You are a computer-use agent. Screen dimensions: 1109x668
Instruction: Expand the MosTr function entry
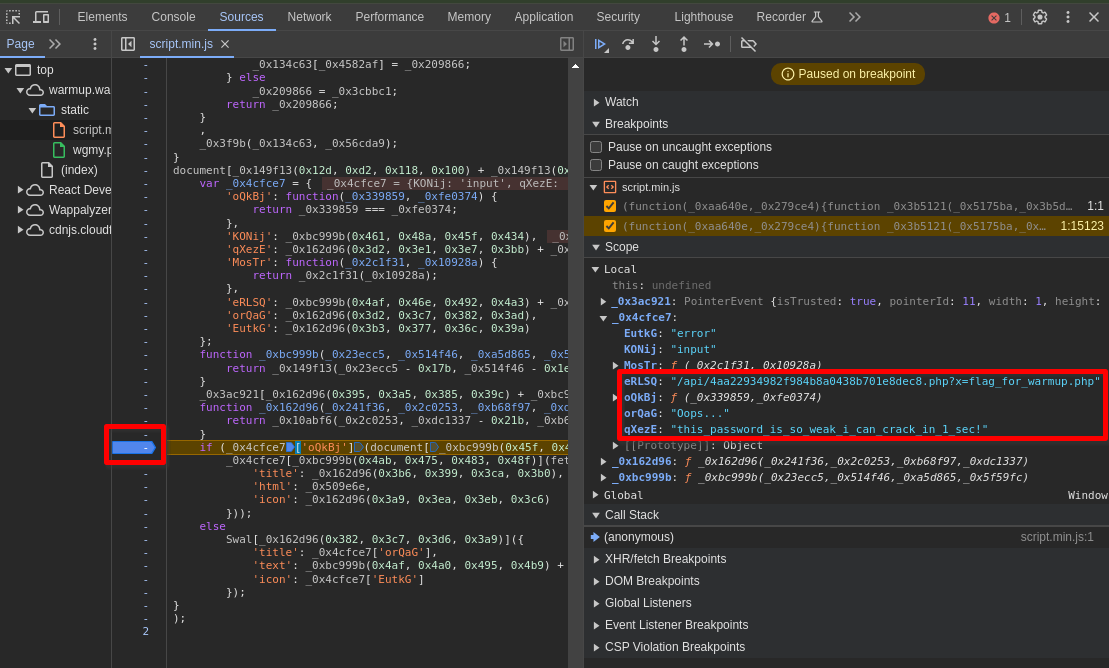tap(615, 366)
